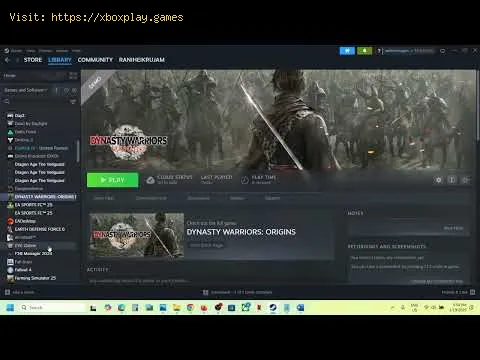Click the library search field
Screen dimensions: 480x360
click(35, 101)
